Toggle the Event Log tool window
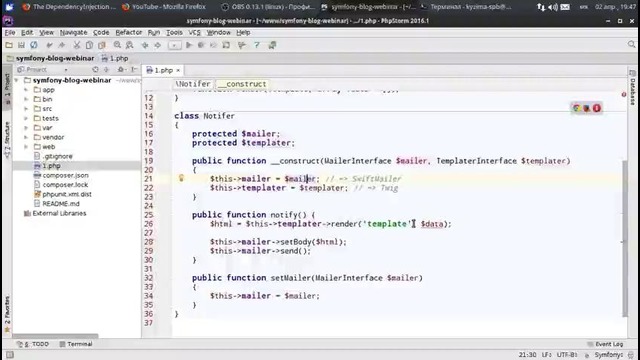The image size is (640, 360). coord(605,344)
